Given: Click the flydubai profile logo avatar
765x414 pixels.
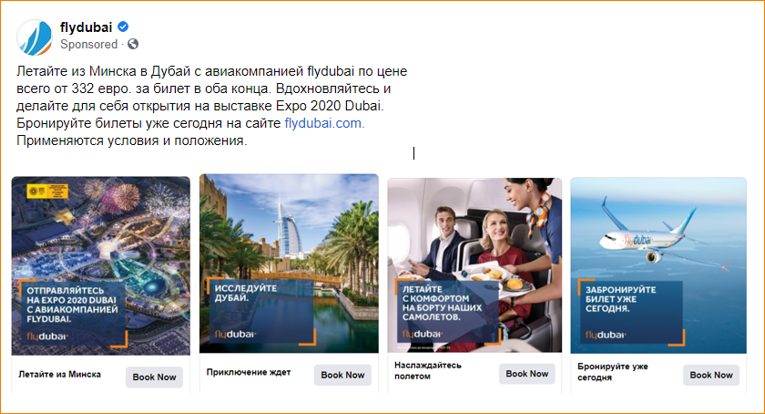Looking at the screenshot, I should (x=34, y=37).
